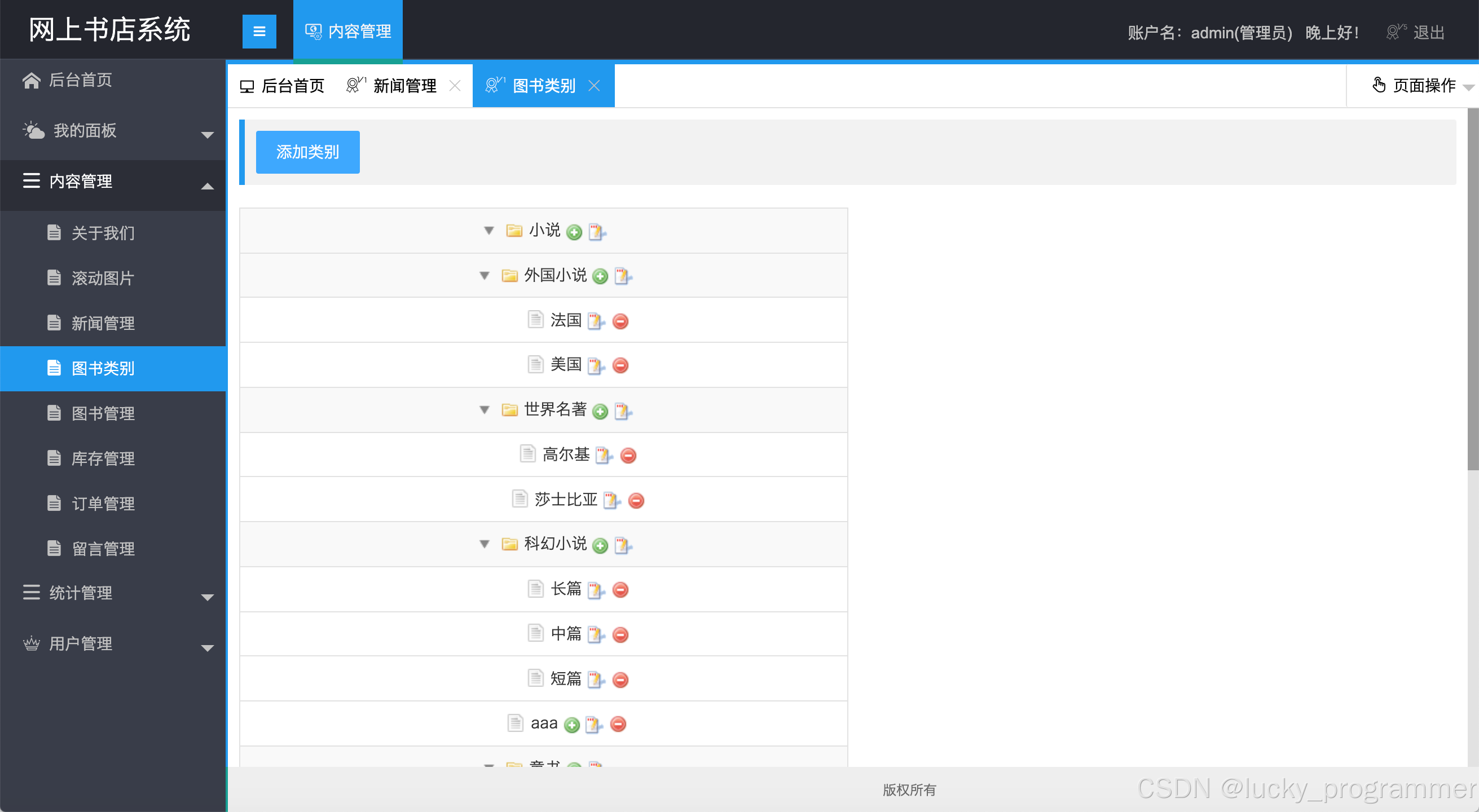Click red delete icon for 短篇
The image size is (1479, 812).
tap(620, 680)
